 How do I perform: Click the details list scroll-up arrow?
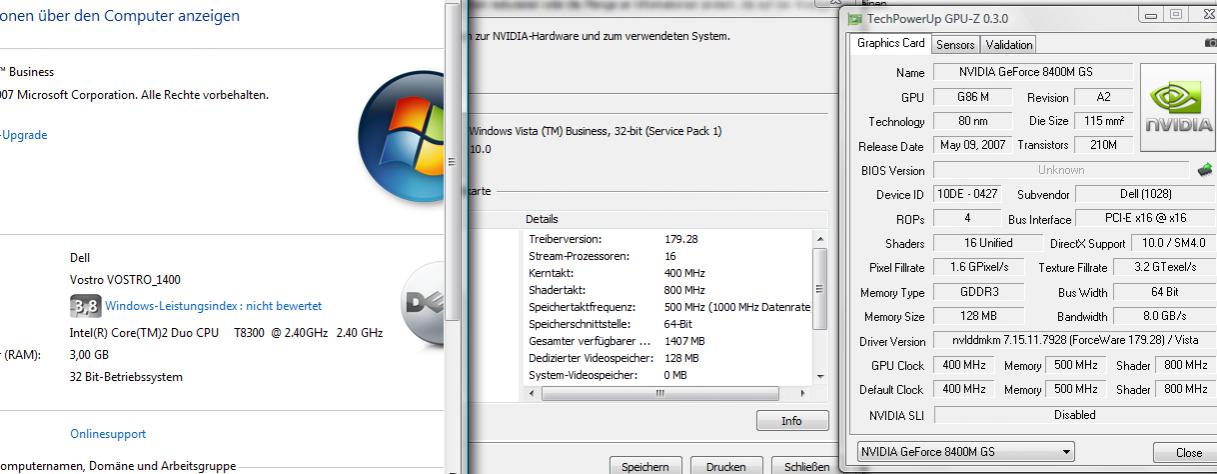(820, 238)
